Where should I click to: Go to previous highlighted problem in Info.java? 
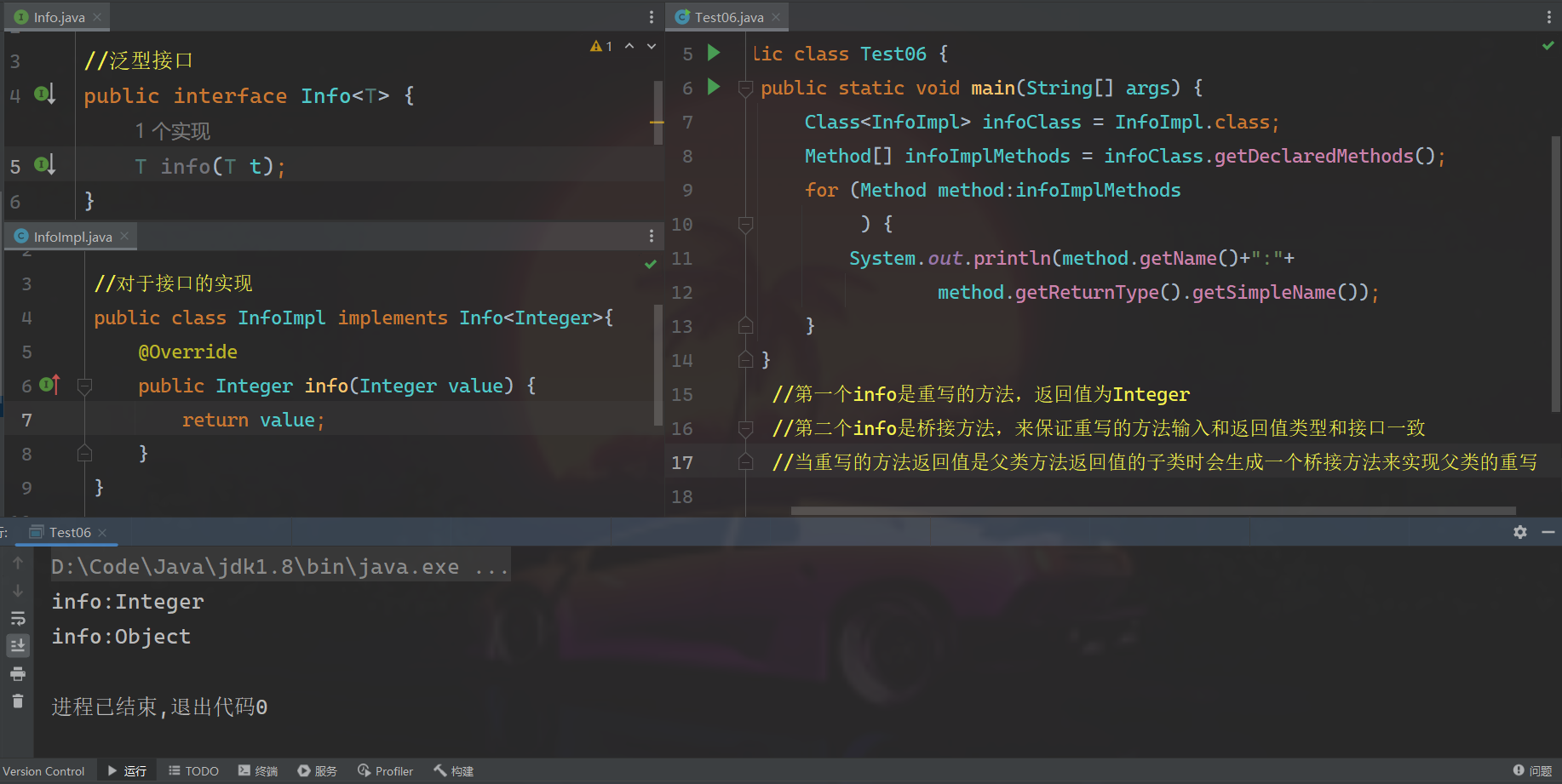(x=629, y=46)
